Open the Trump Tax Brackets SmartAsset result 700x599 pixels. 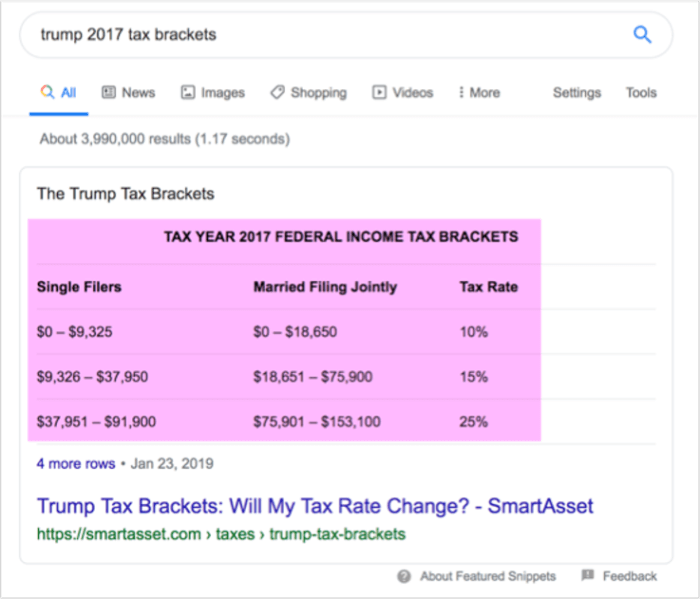point(314,505)
